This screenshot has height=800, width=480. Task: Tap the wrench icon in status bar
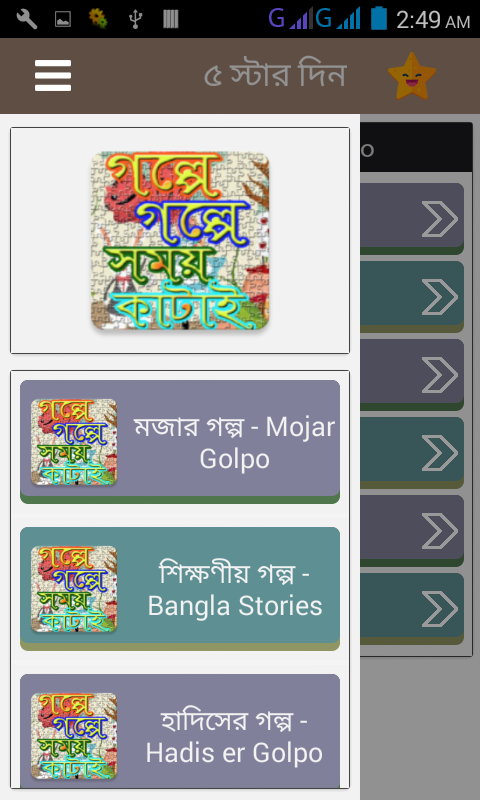[27, 19]
